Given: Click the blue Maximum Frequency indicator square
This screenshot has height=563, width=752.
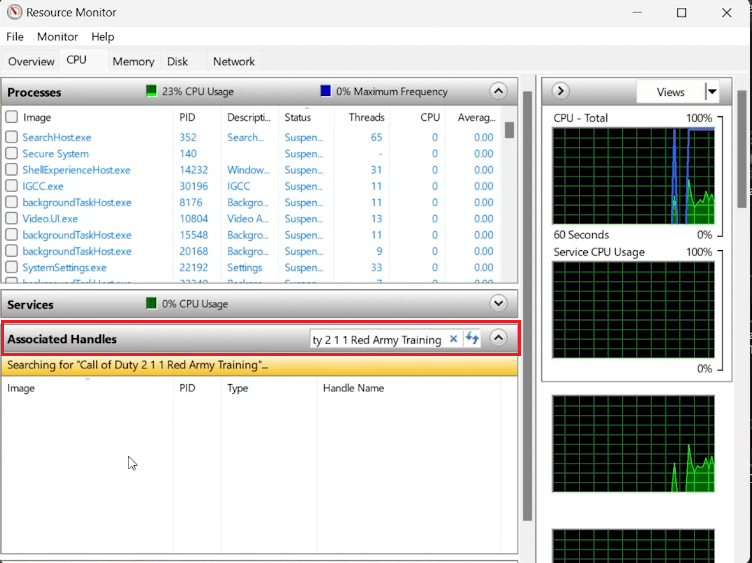Looking at the screenshot, I should [x=325, y=91].
